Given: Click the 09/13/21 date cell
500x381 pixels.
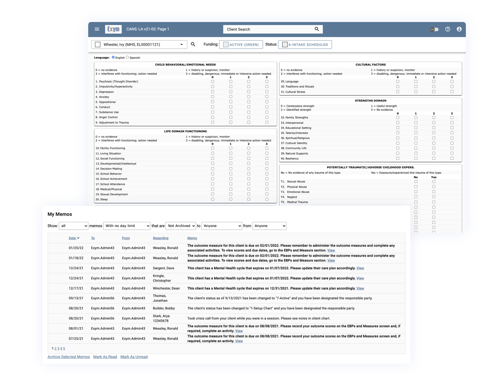Looking at the screenshot, I should pos(76,298).
